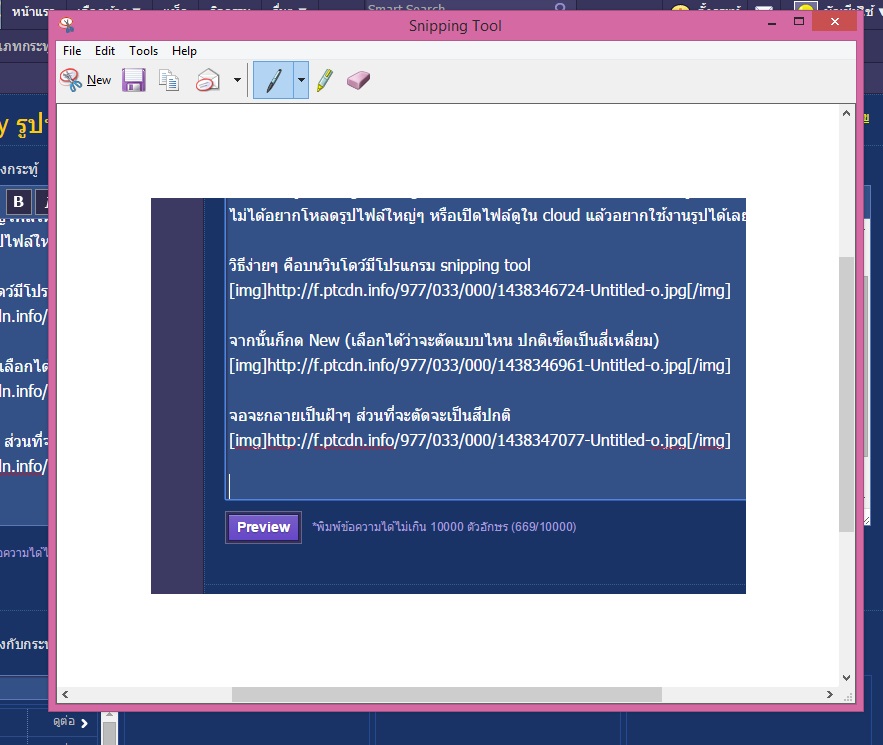
Task: Expand the Pen options dropdown arrow
Action: coord(301,80)
